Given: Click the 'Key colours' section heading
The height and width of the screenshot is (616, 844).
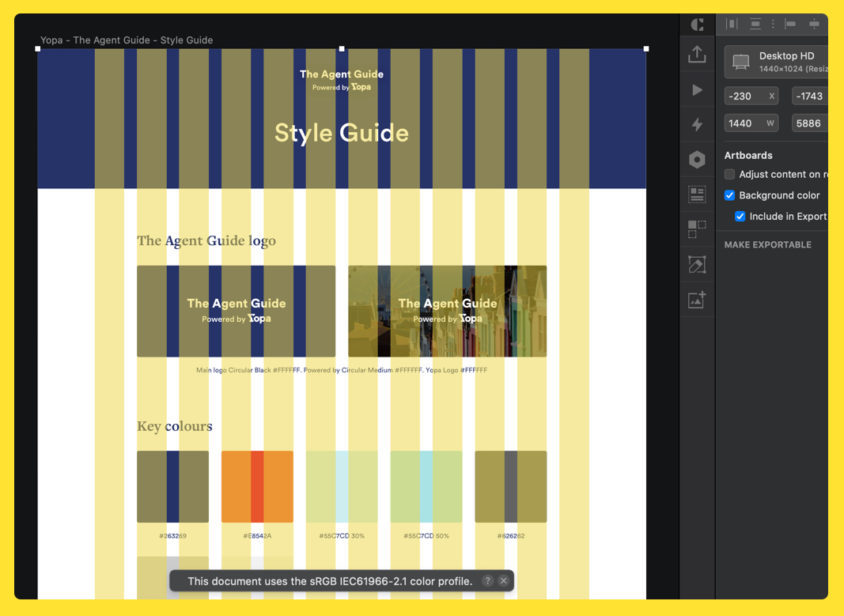Looking at the screenshot, I should (x=174, y=426).
